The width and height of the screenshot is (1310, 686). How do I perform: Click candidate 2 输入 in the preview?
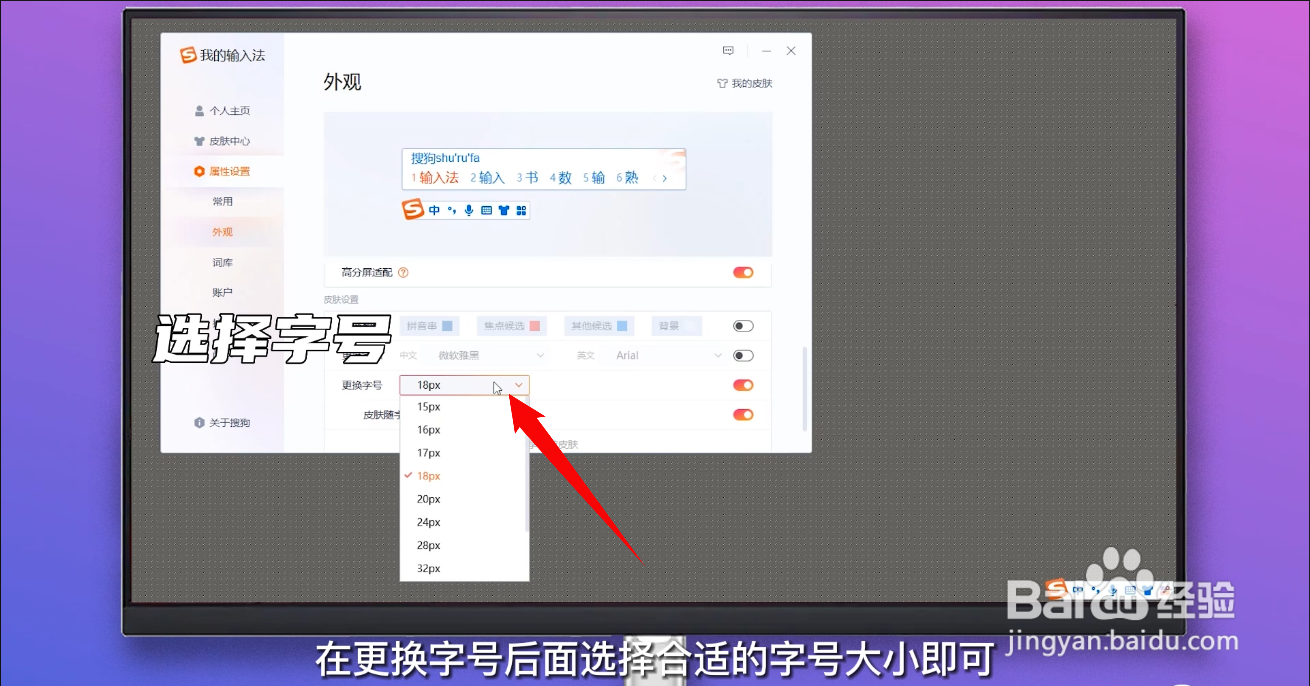[488, 178]
